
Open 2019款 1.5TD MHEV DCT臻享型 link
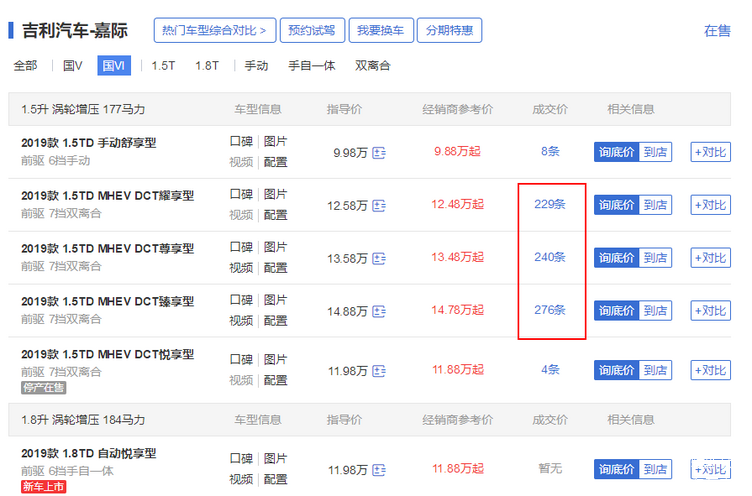[107, 301]
